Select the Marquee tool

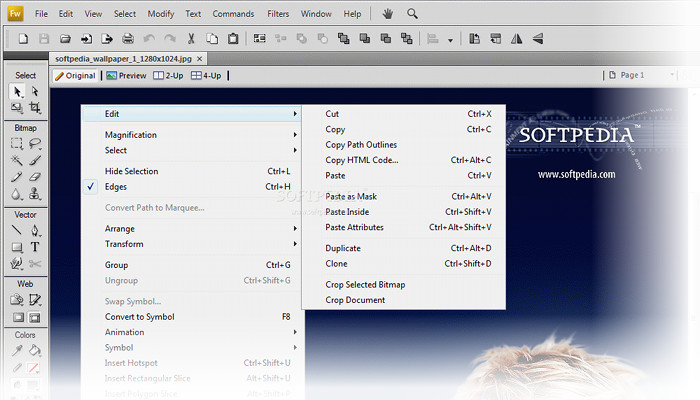click(17, 144)
